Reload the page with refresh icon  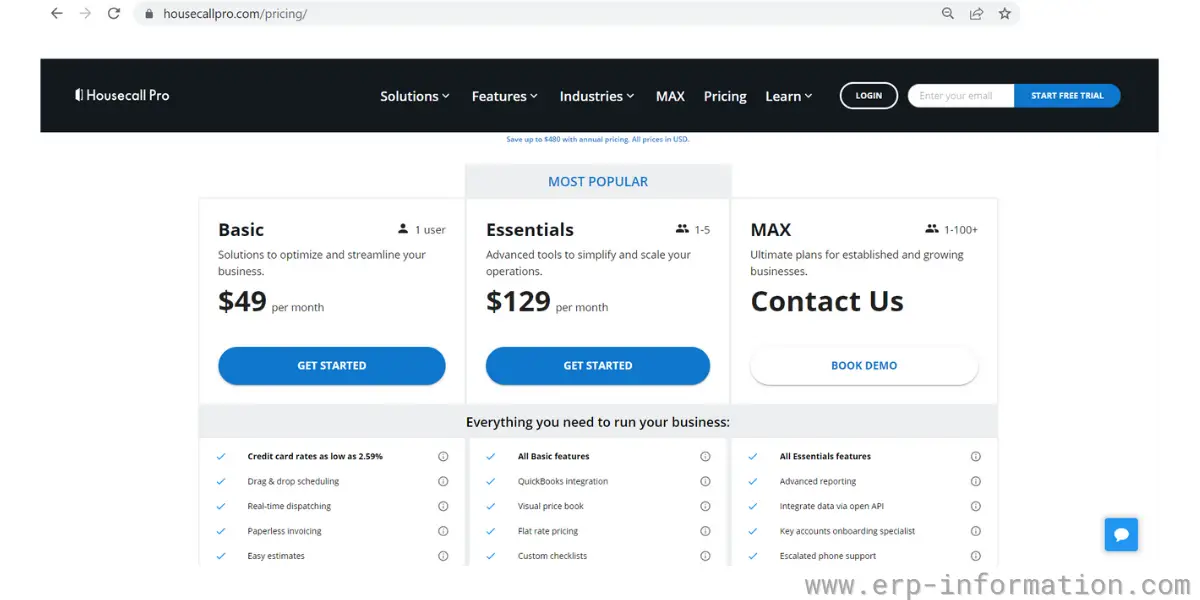(114, 14)
